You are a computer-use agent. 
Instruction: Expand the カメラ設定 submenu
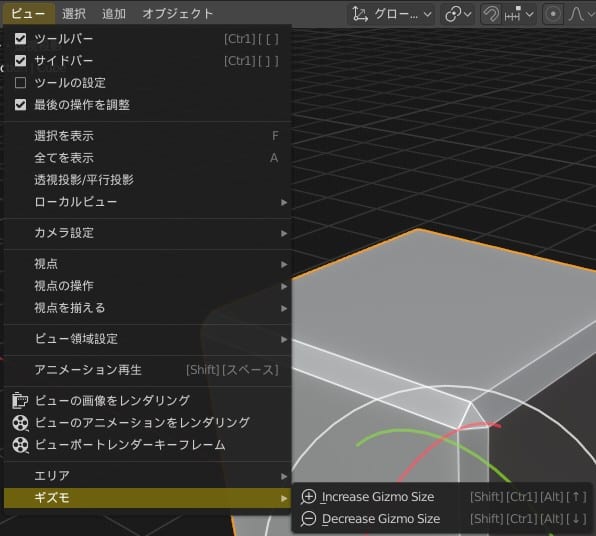[x=147, y=233]
